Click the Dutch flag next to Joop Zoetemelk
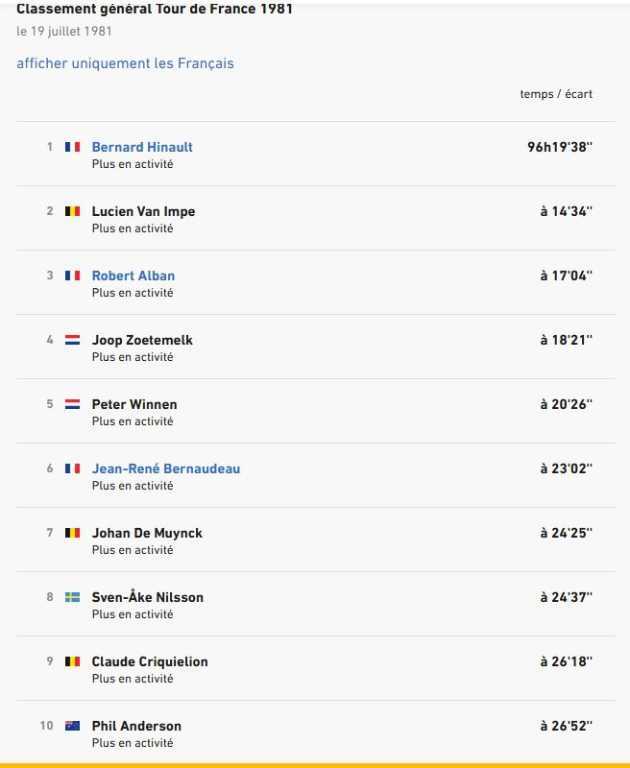 [72, 340]
